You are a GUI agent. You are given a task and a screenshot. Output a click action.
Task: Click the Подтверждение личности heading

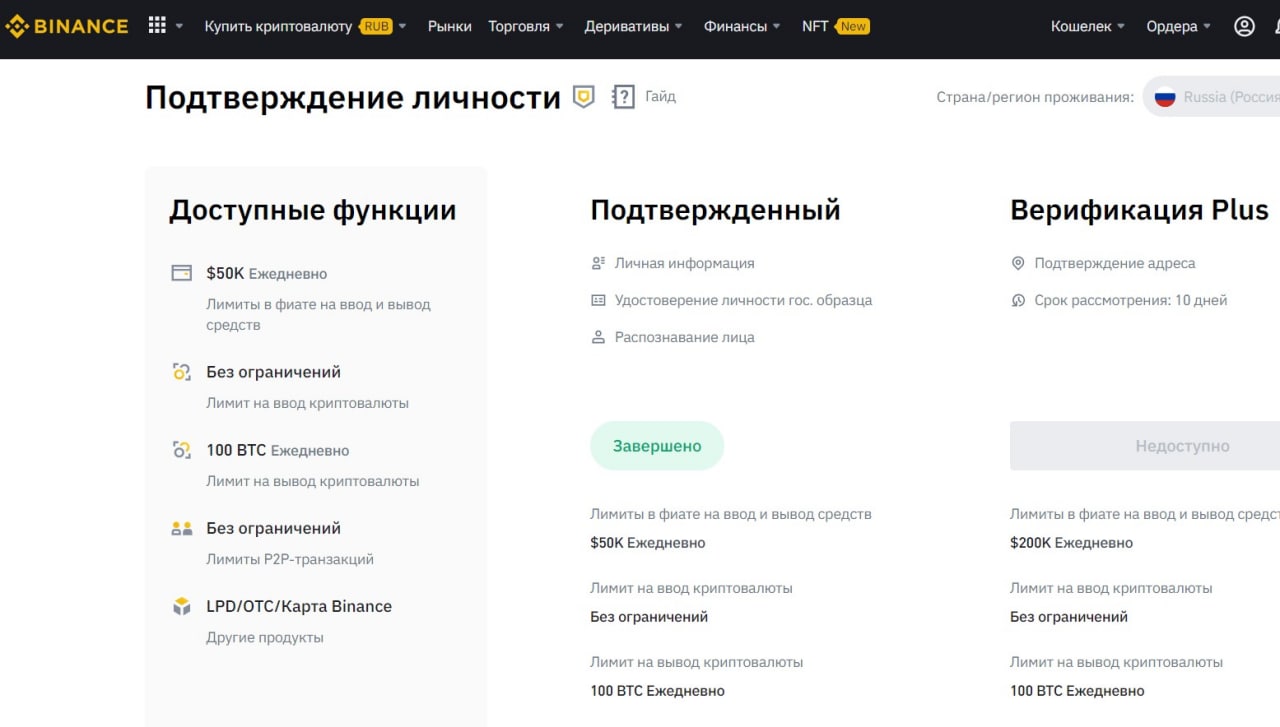pyautogui.click(x=353, y=97)
